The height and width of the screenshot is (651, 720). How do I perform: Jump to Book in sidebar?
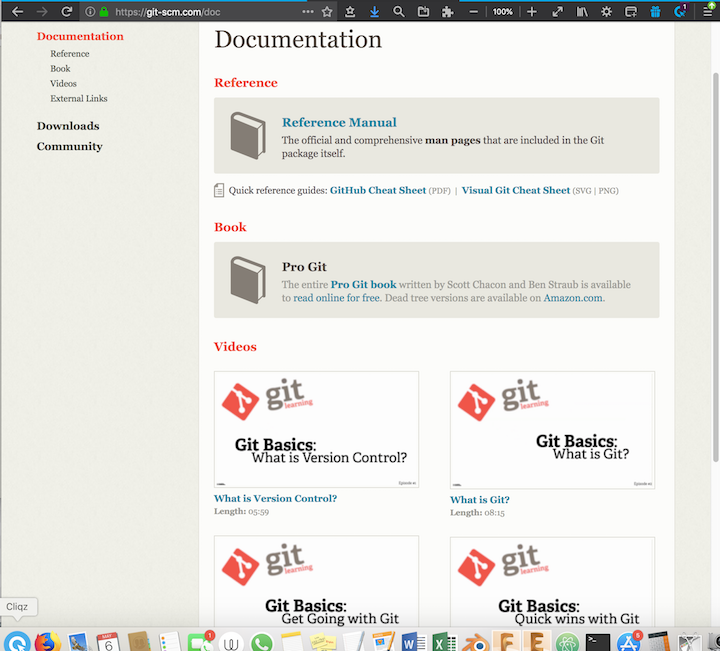coord(60,69)
